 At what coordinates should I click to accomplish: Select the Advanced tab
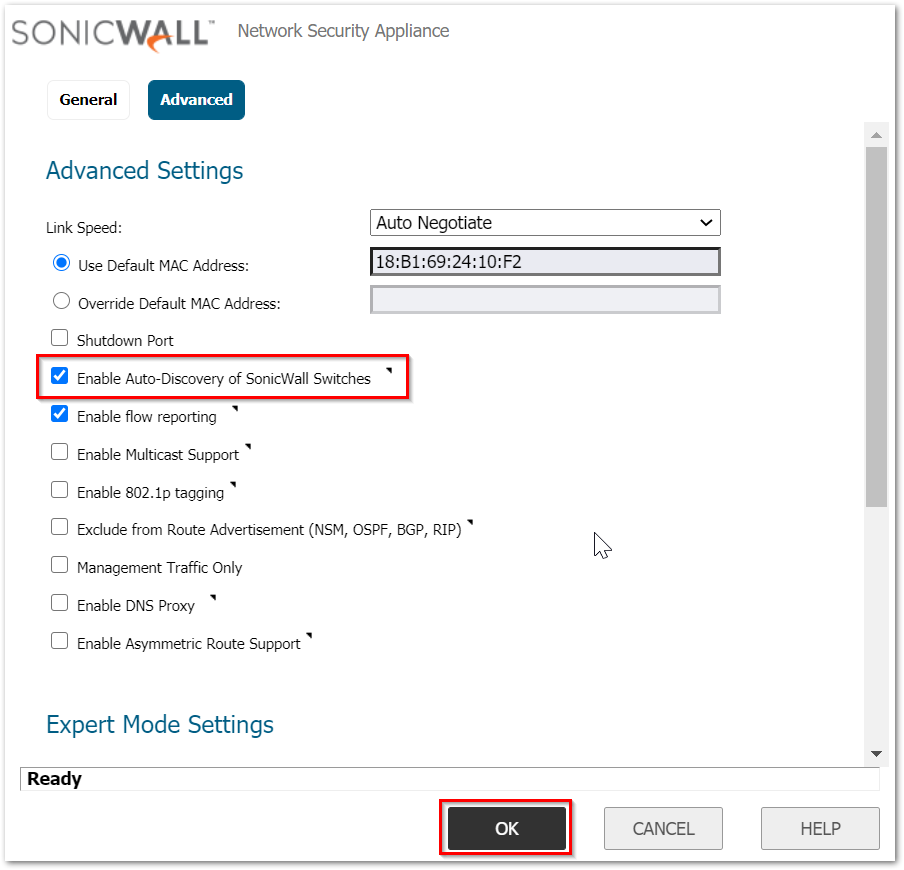(x=196, y=100)
